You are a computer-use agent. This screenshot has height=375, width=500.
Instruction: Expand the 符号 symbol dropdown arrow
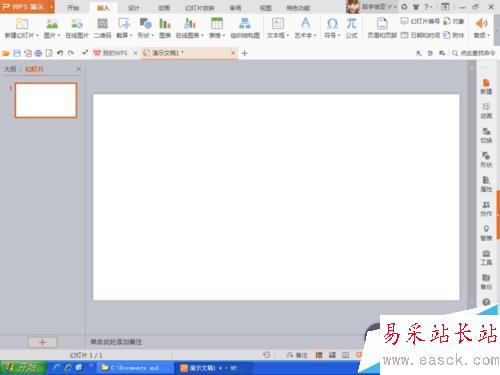(x=339, y=35)
